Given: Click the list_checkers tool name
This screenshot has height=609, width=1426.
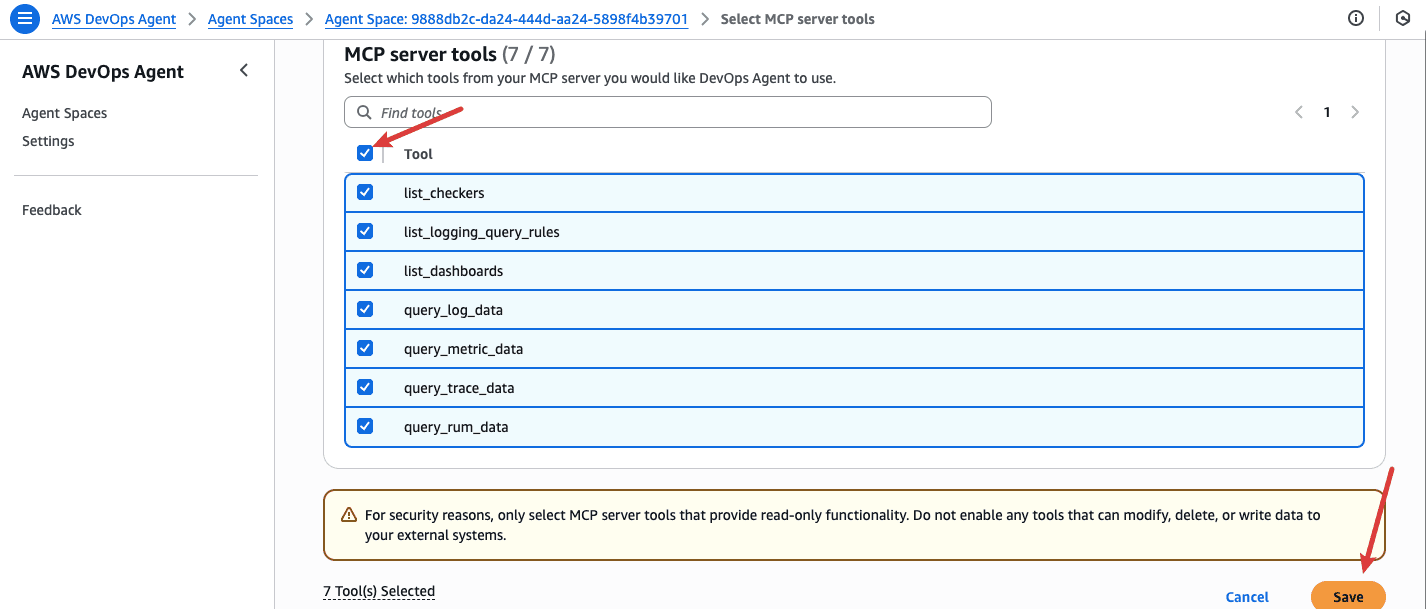Looking at the screenshot, I should pos(444,193).
